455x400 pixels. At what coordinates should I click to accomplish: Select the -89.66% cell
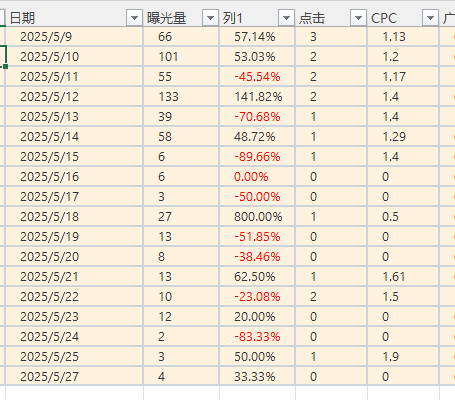point(257,157)
